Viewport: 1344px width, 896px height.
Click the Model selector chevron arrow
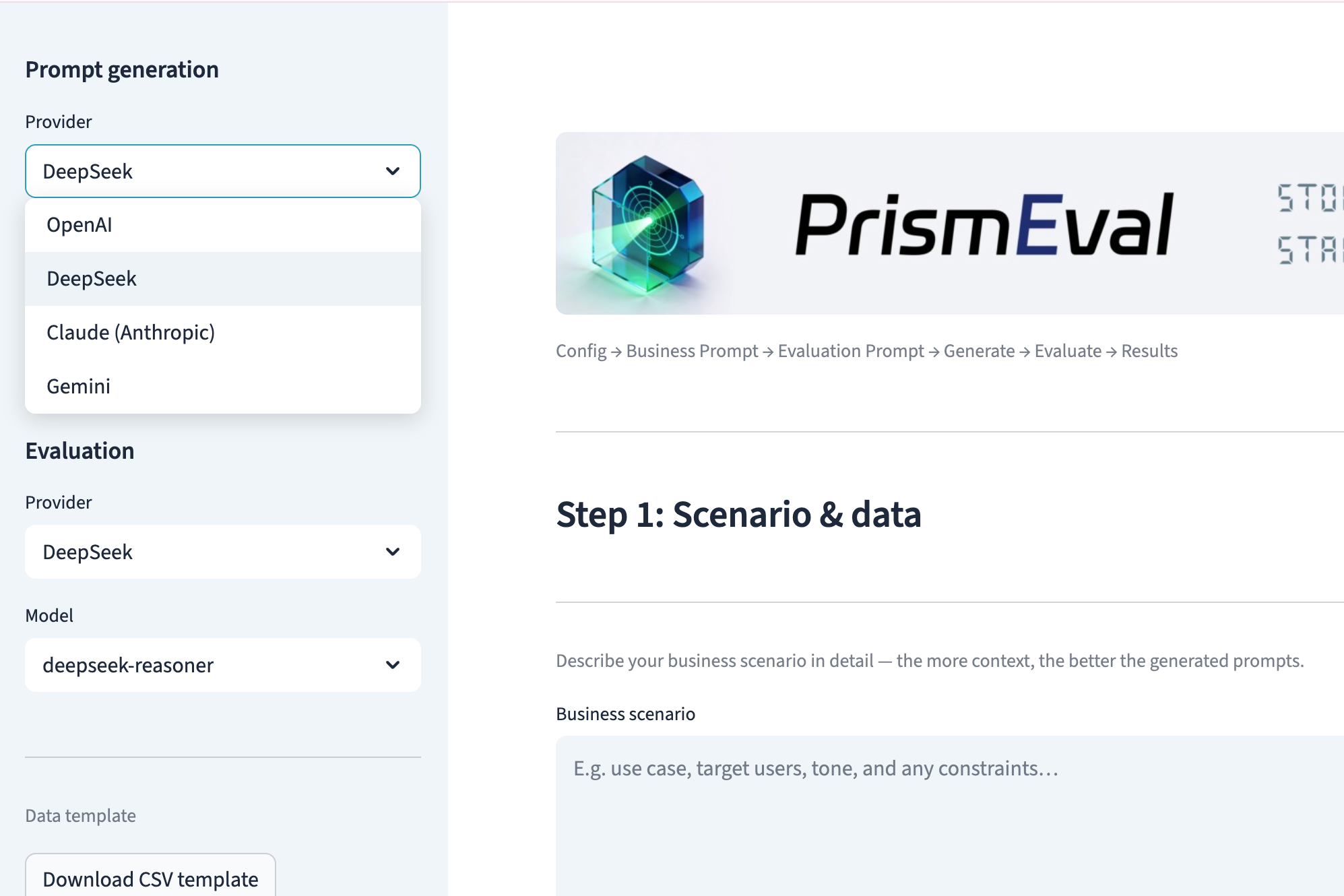(393, 665)
